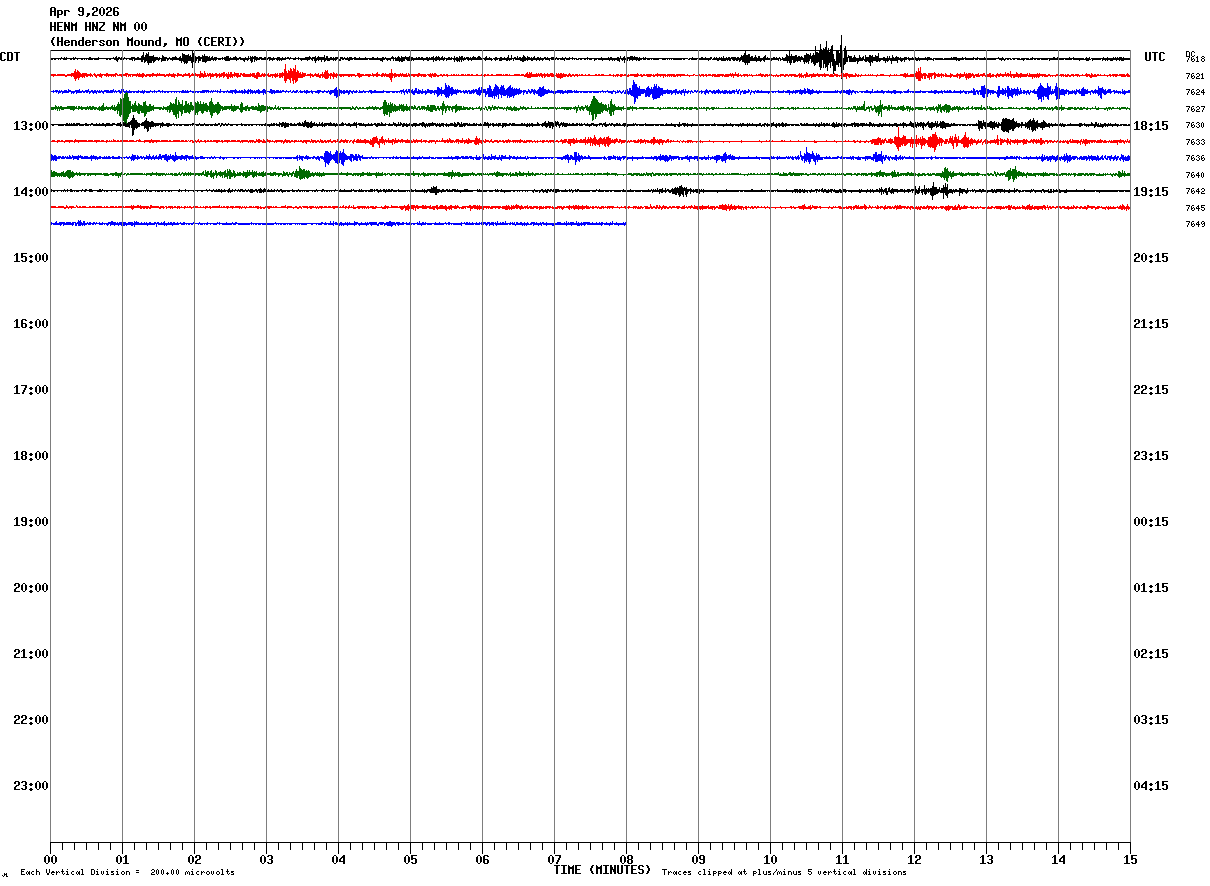Click minute '10' on the time axis

click(x=770, y=859)
